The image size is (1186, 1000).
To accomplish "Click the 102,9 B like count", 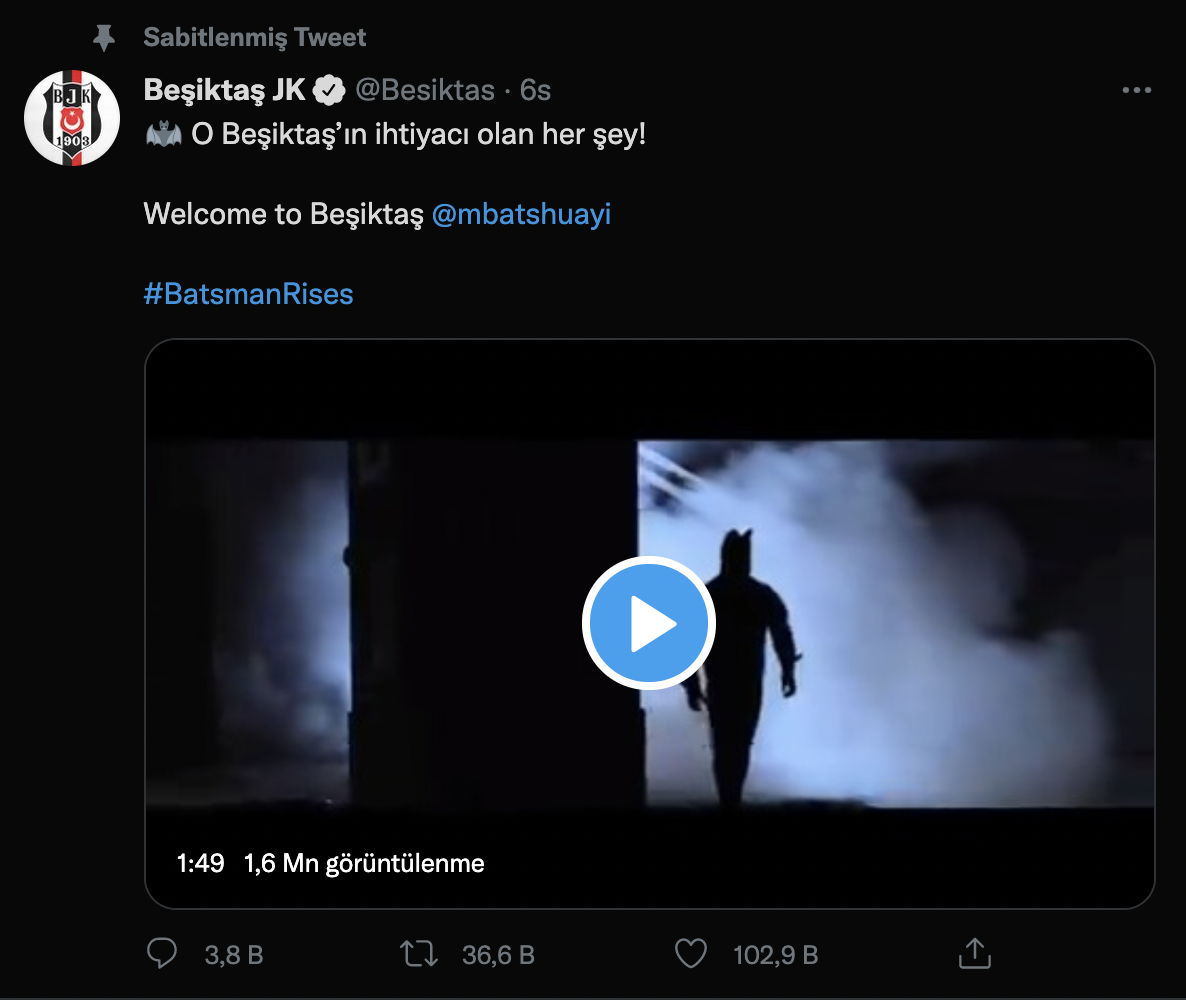I will click(776, 955).
